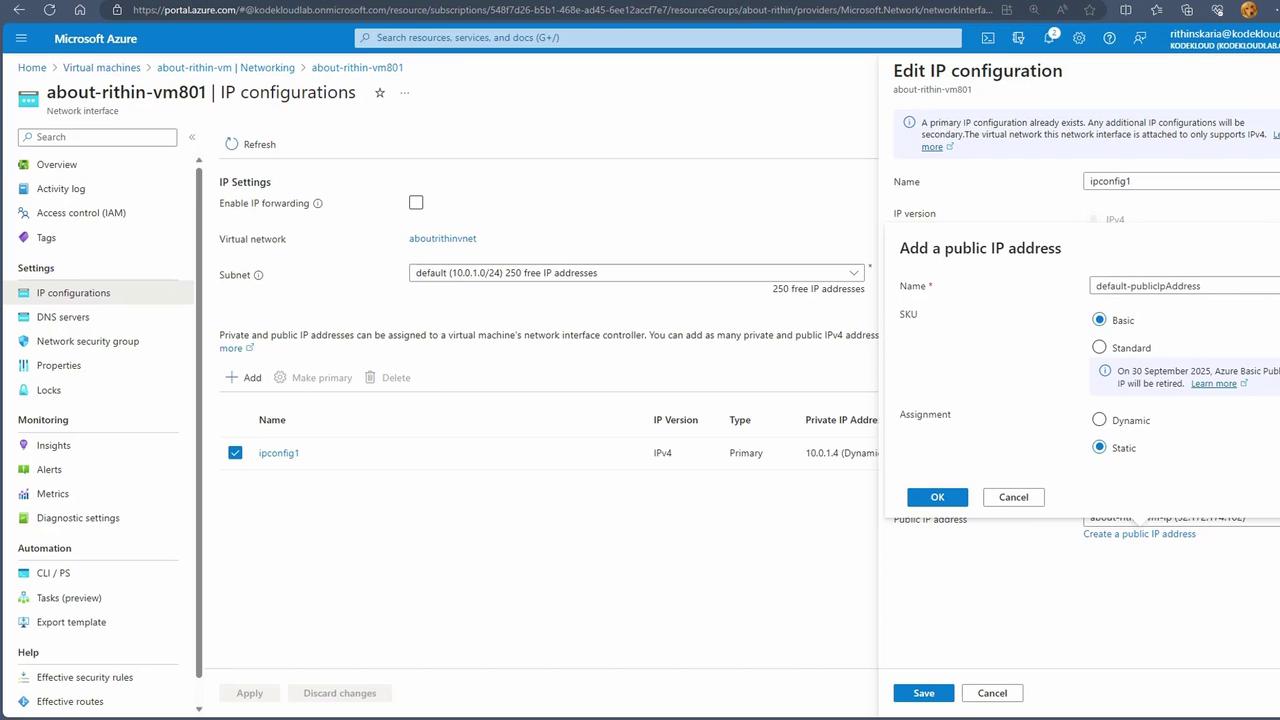Edit the public IP address Name field

click(1184, 286)
